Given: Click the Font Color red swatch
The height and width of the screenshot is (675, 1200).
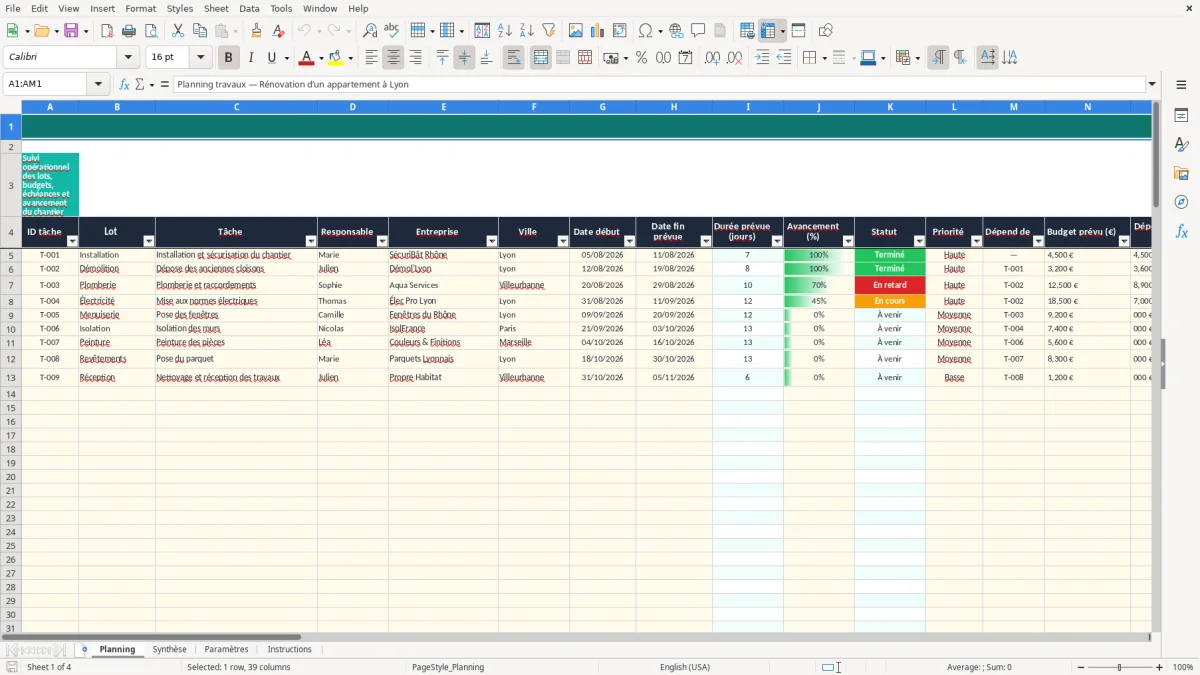Looking at the screenshot, I should click(307, 58).
